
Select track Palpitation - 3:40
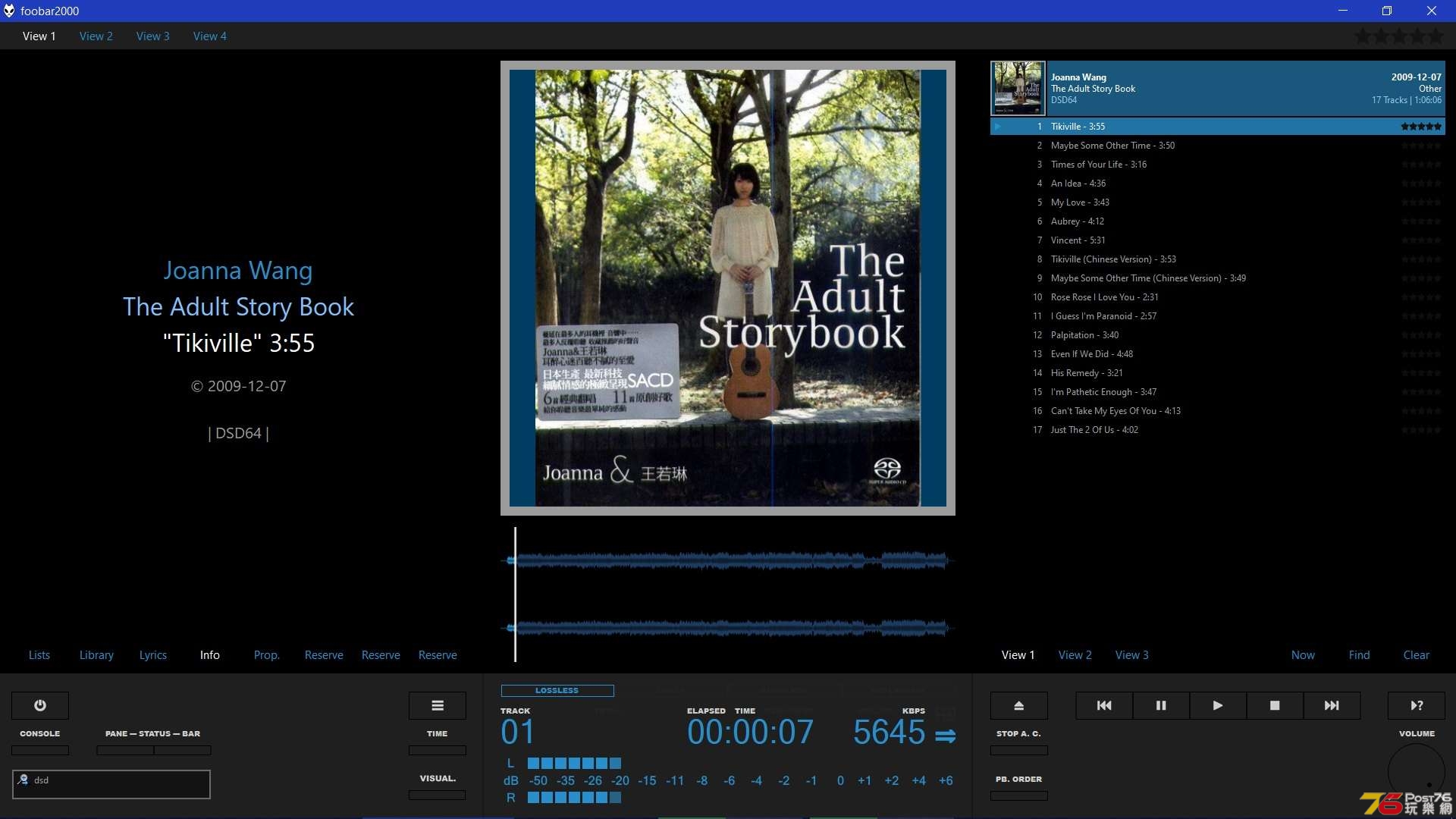click(x=1217, y=335)
